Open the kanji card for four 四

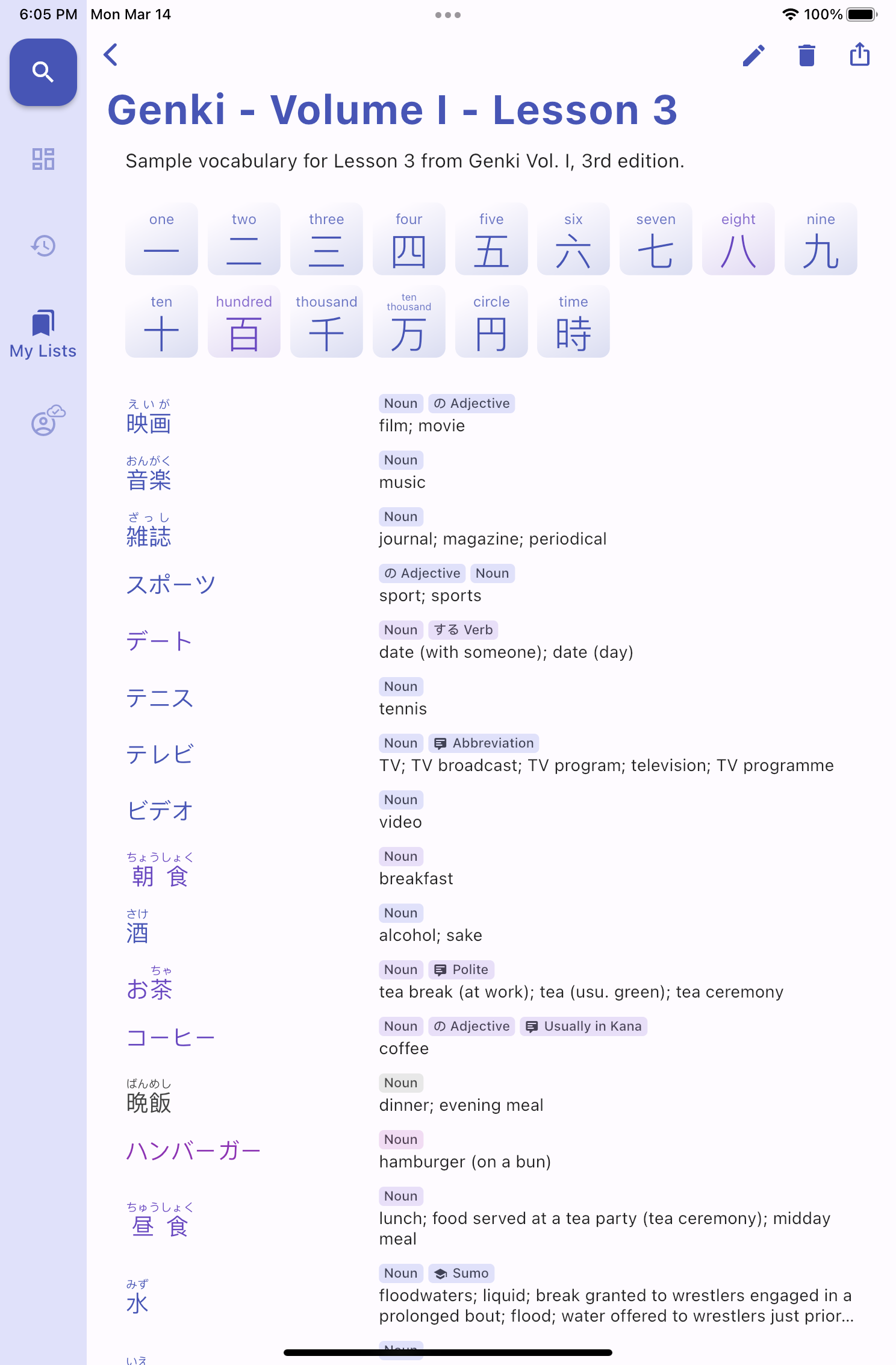(x=409, y=239)
